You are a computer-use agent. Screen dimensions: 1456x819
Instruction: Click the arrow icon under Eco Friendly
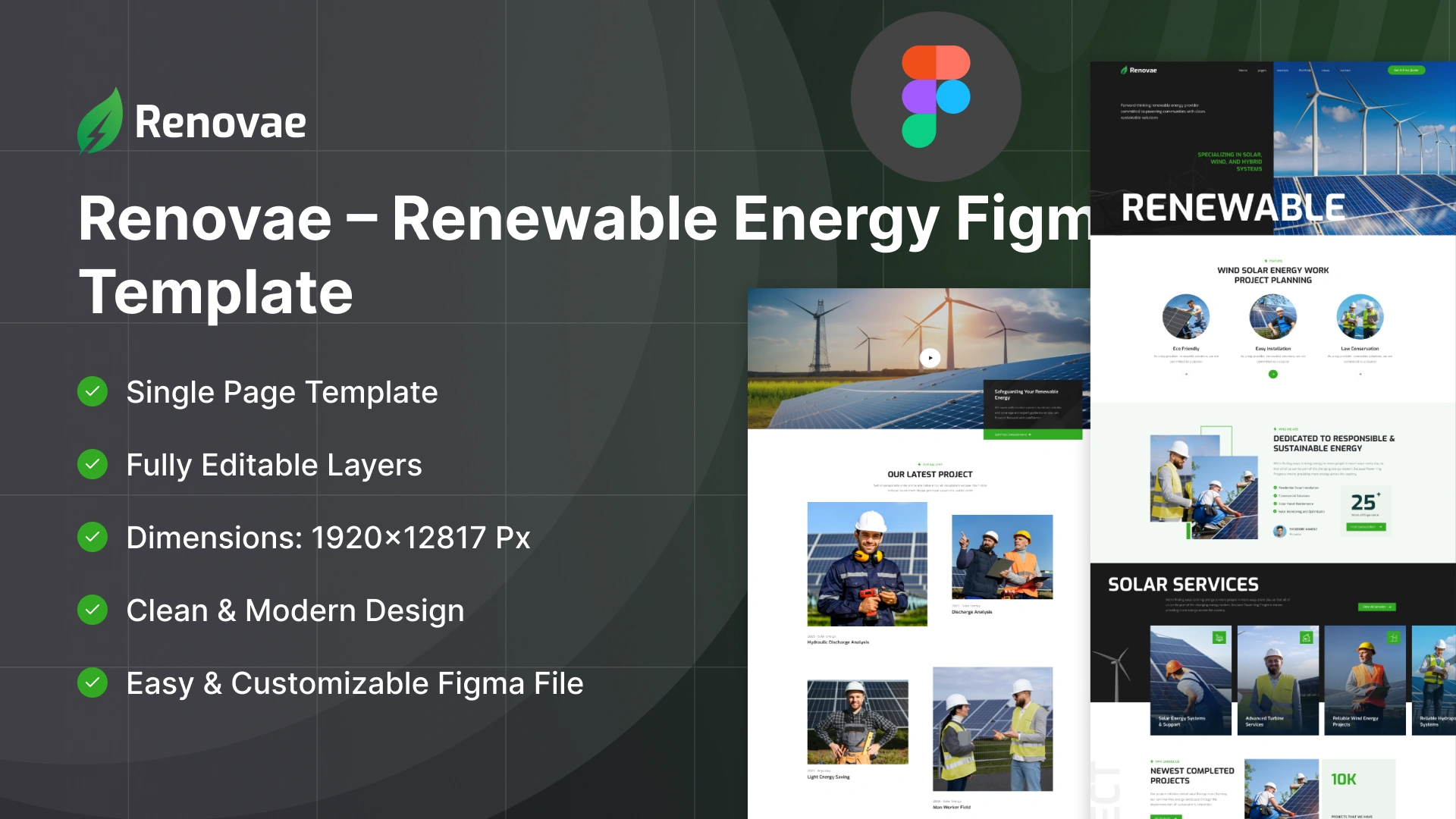click(1186, 374)
